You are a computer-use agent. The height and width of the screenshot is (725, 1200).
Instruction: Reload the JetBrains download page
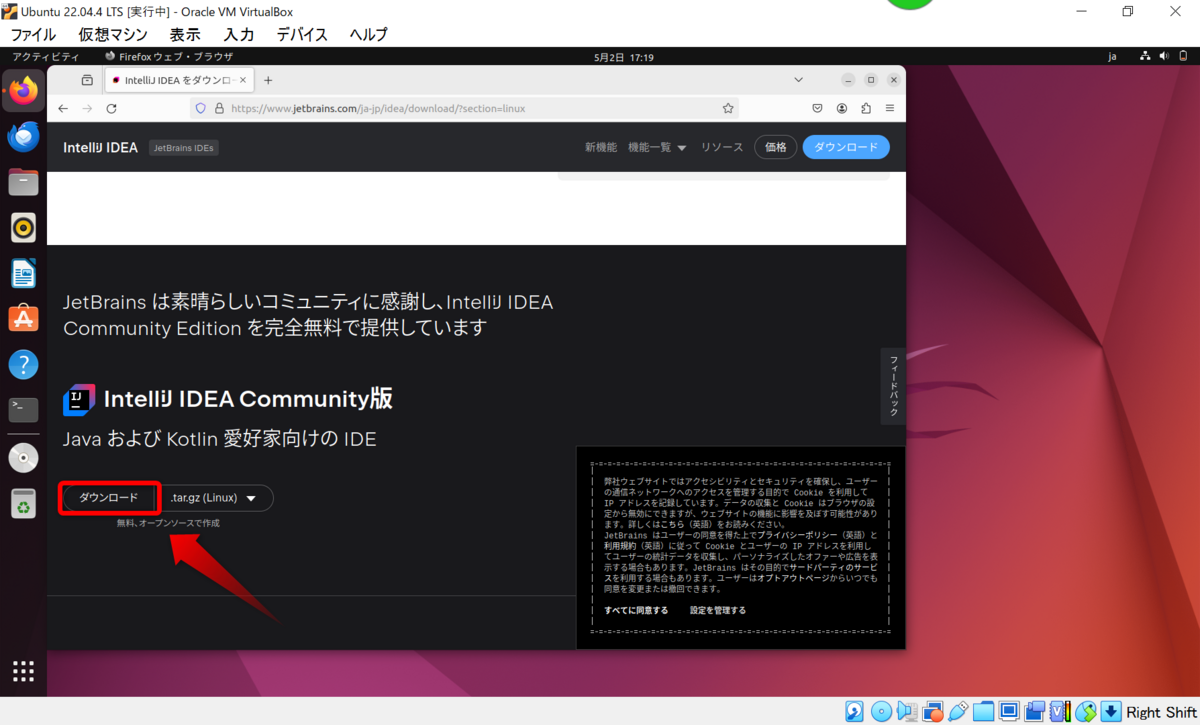[x=112, y=108]
